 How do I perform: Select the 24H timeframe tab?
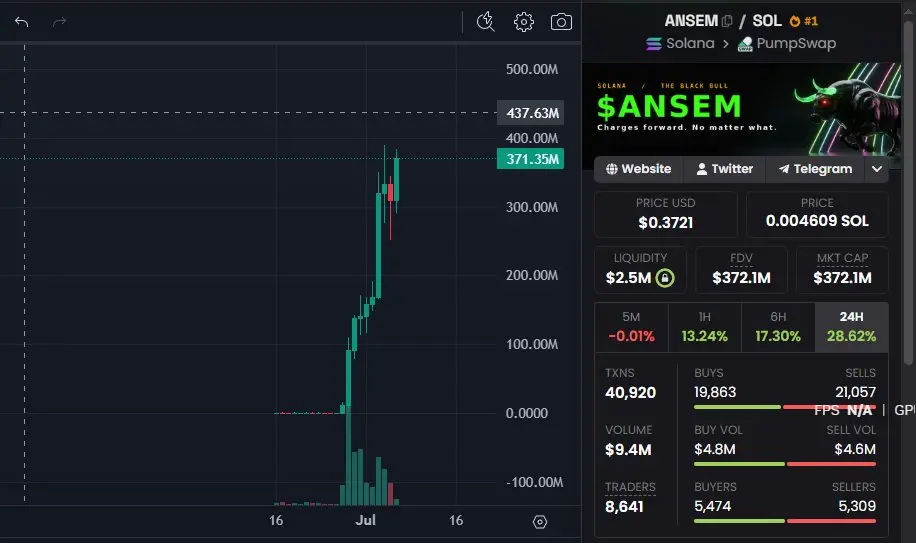852,327
